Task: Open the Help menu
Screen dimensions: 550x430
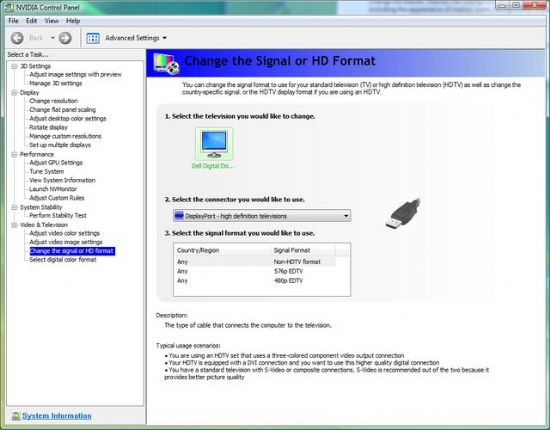Action: click(x=73, y=21)
